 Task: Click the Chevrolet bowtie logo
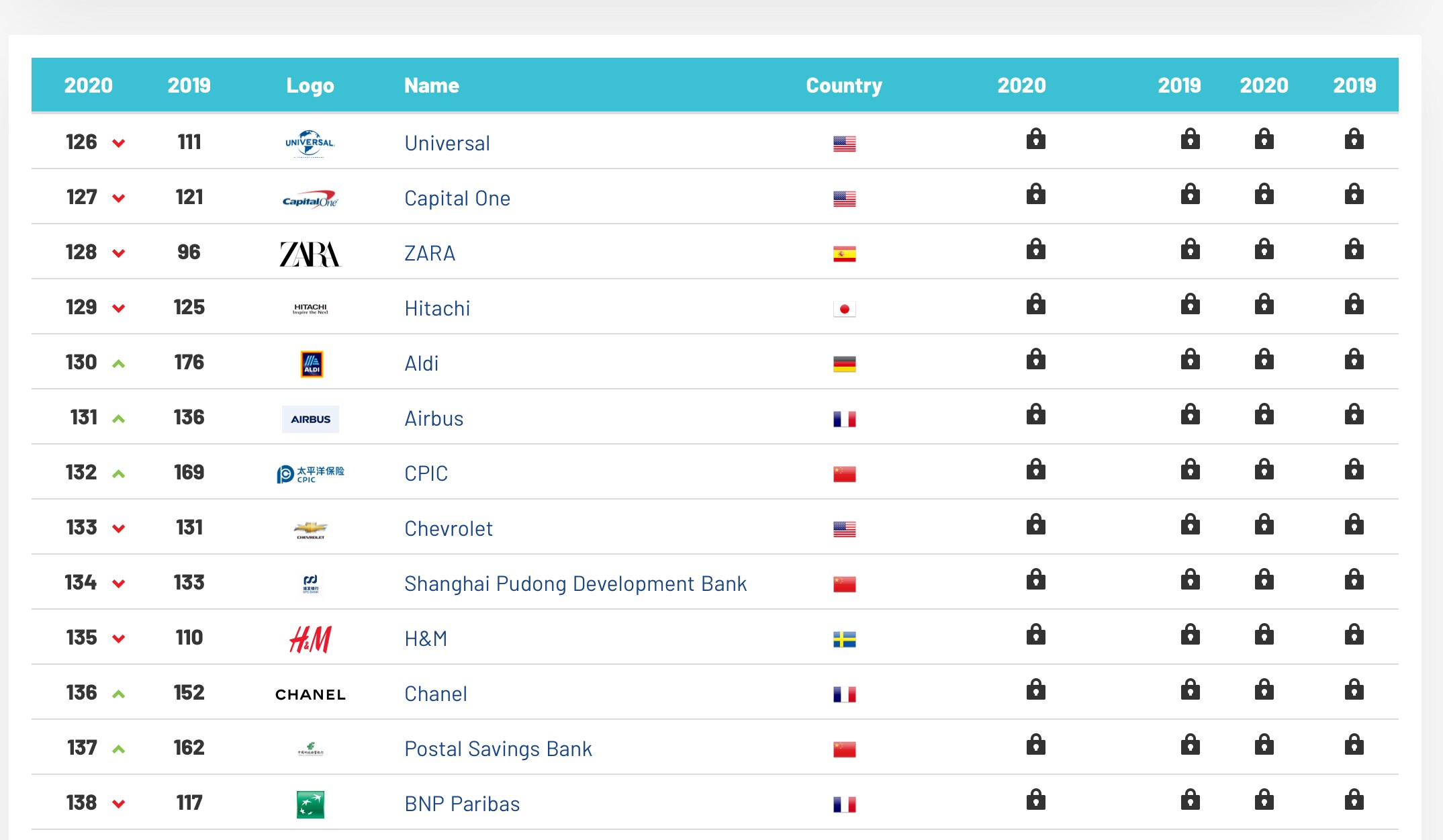(x=310, y=530)
